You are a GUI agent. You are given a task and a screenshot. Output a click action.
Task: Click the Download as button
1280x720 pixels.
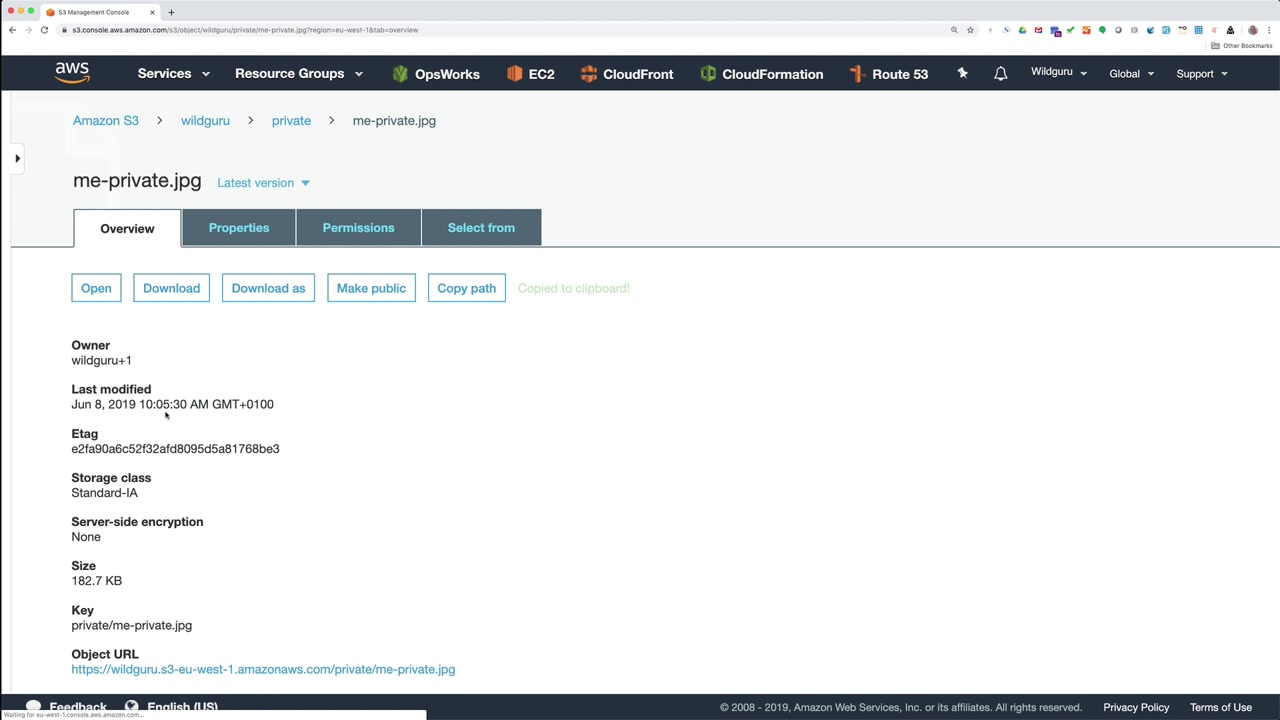coord(268,288)
